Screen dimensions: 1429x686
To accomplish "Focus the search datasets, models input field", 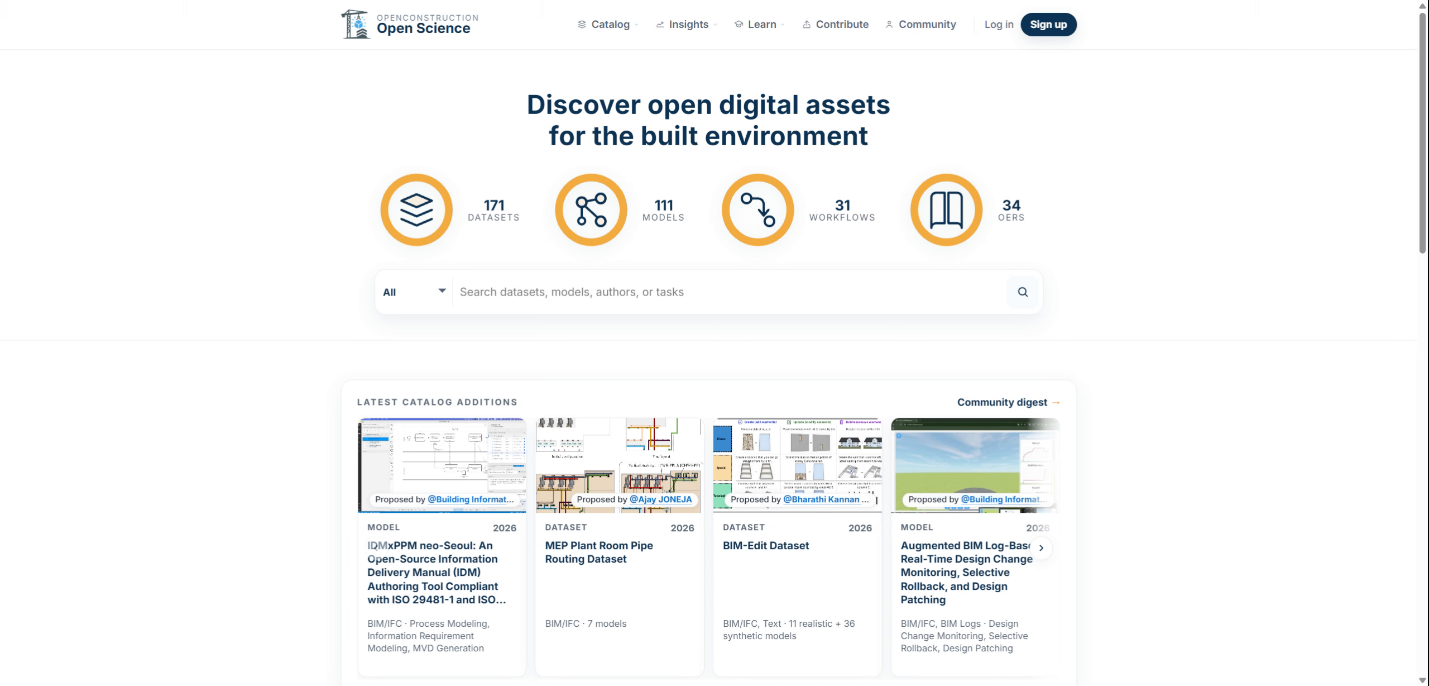I will (729, 292).
